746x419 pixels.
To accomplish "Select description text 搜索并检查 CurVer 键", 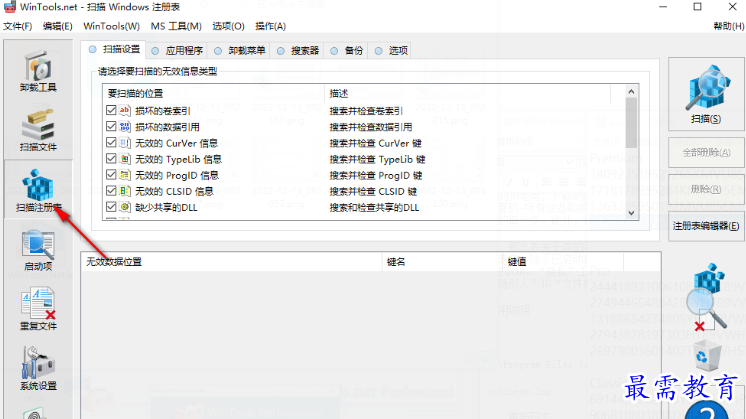I will pyautogui.click(x=375, y=143).
